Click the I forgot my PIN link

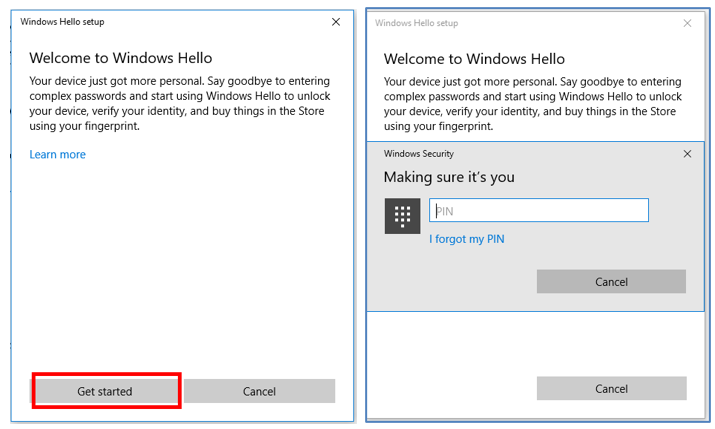tap(466, 239)
